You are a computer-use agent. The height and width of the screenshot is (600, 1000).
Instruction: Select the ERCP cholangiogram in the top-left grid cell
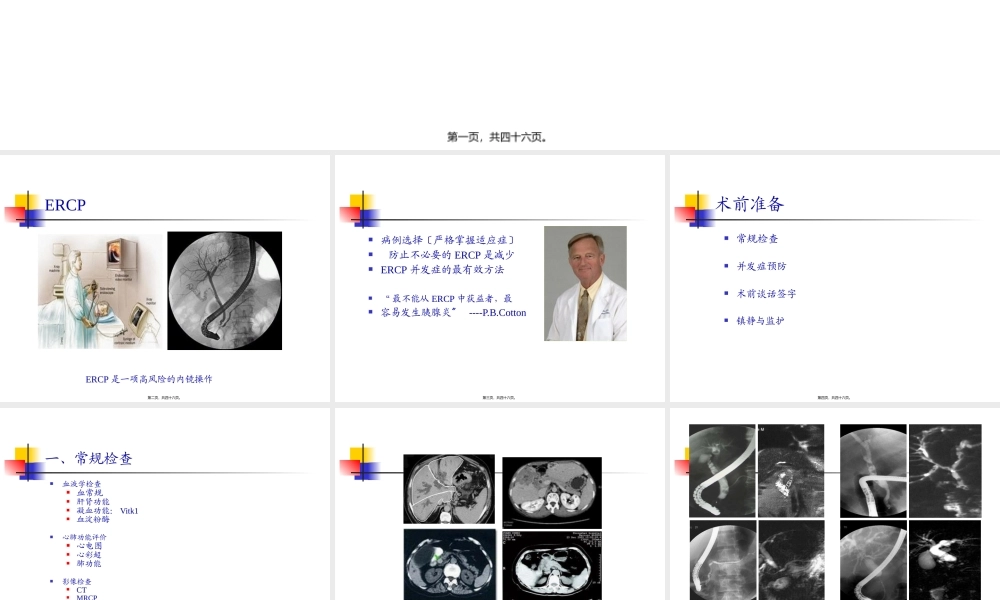720,470
